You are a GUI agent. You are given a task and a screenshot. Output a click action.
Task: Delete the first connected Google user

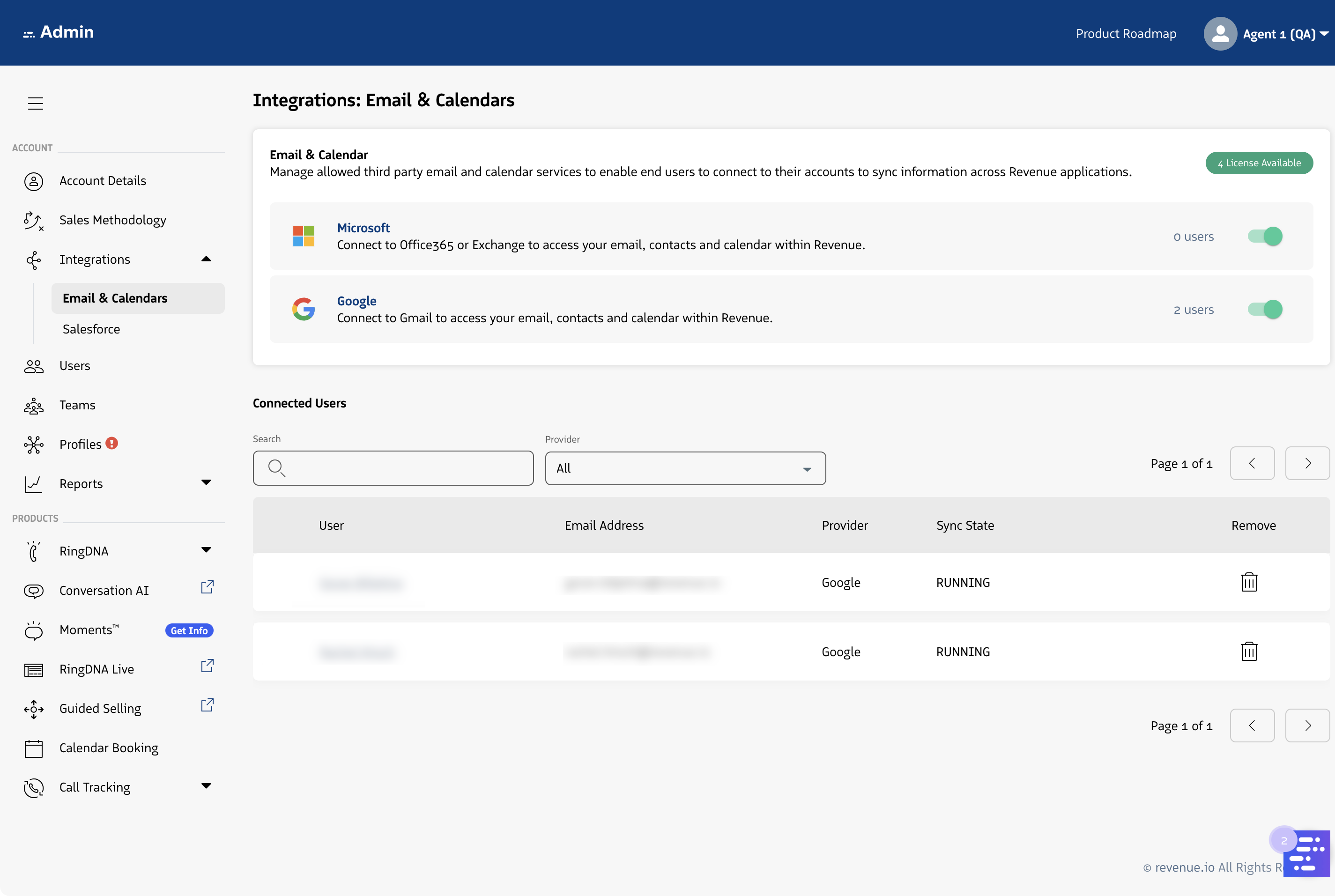coord(1249,582)
